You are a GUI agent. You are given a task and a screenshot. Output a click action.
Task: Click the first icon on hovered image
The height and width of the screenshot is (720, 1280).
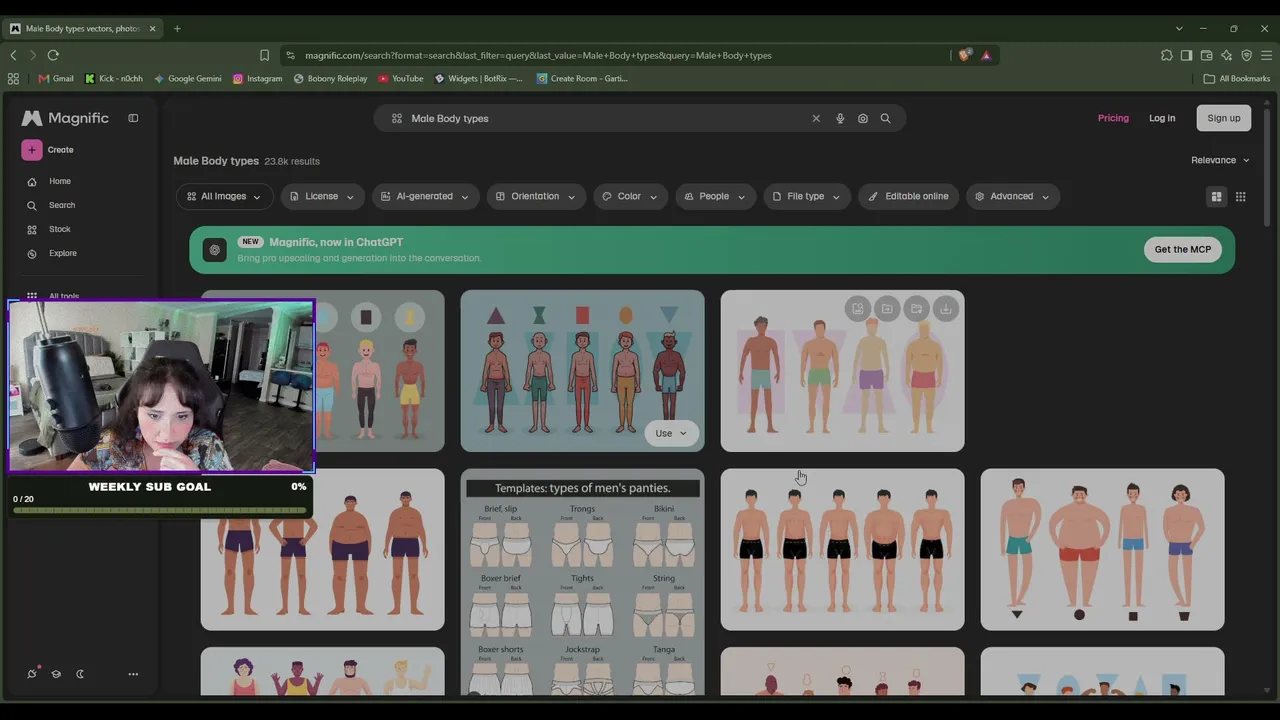click(x=857, y=309)
